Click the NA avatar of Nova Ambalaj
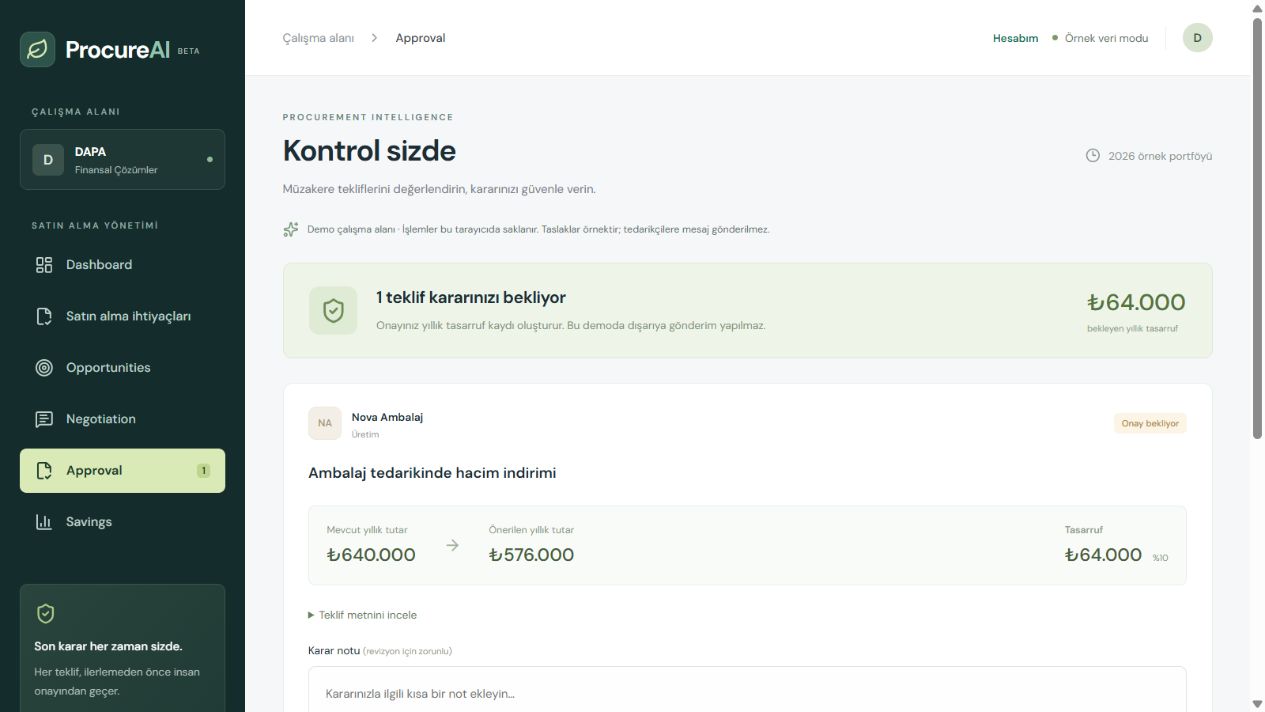 point(325,423)
